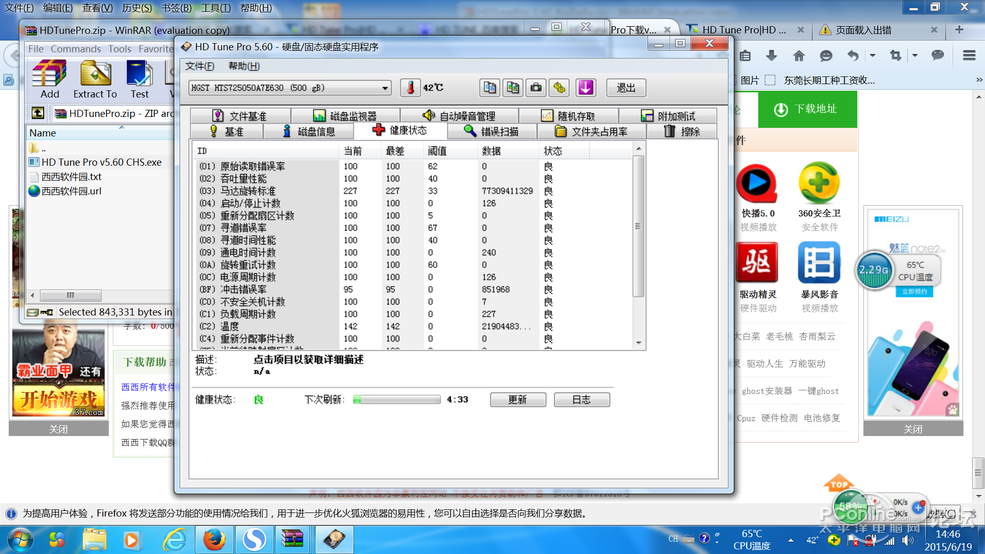Click Firefox icon in taskbar
The width and height of the screenshot is (985, 554).
pos(214,540)
